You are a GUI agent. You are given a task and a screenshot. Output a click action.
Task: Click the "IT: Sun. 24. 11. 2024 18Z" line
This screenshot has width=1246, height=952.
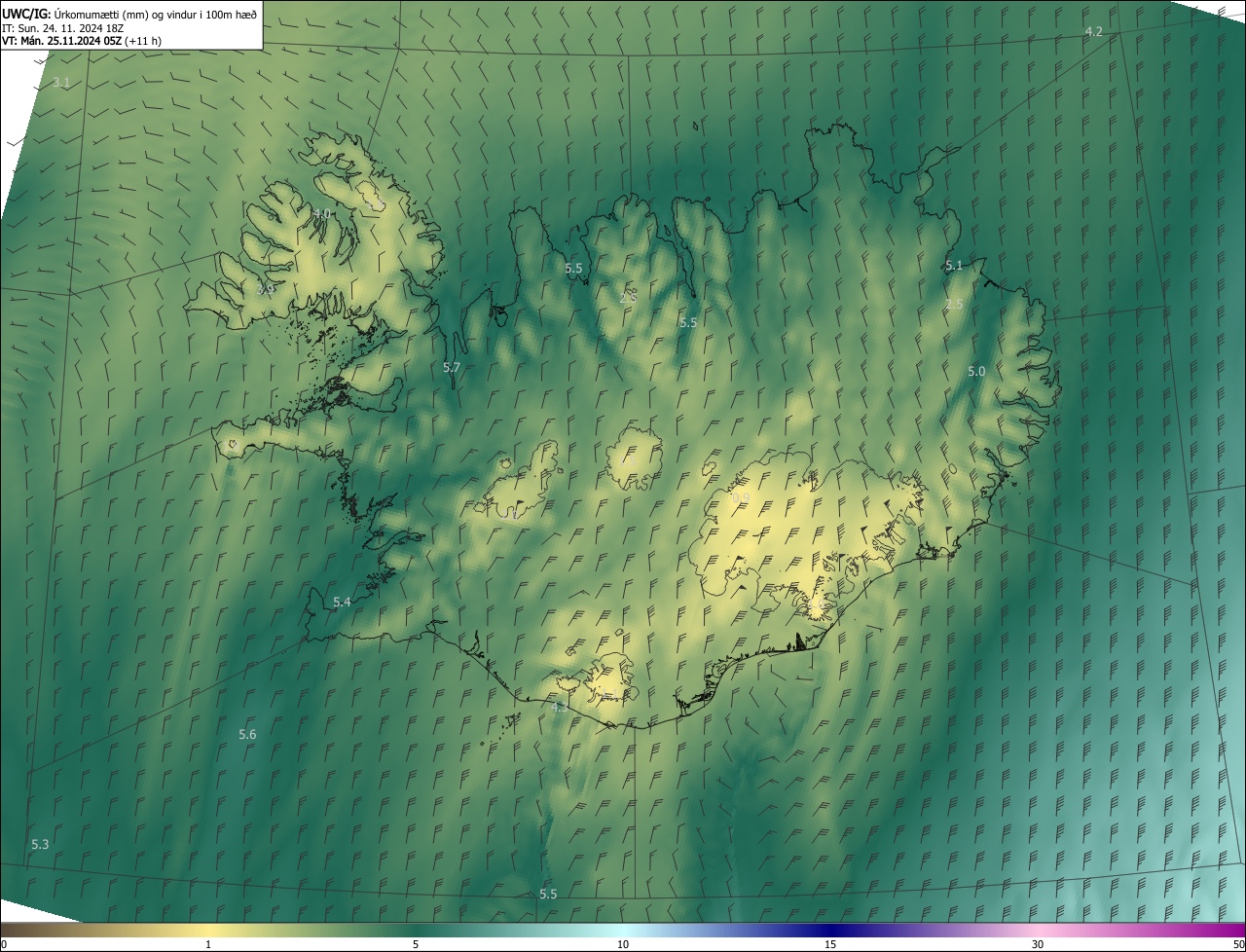click(63, 27)
